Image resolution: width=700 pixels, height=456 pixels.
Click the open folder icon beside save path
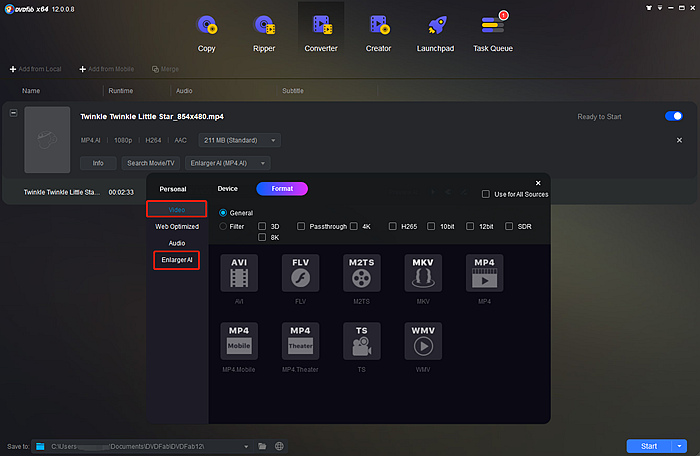point(262,446)
